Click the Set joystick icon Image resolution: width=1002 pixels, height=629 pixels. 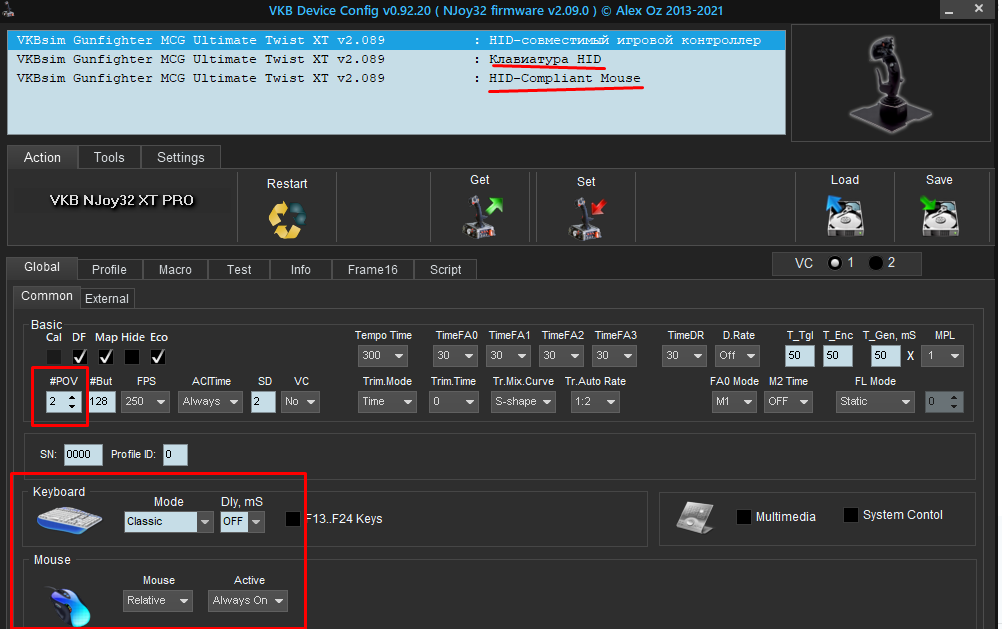click(587, 219)
